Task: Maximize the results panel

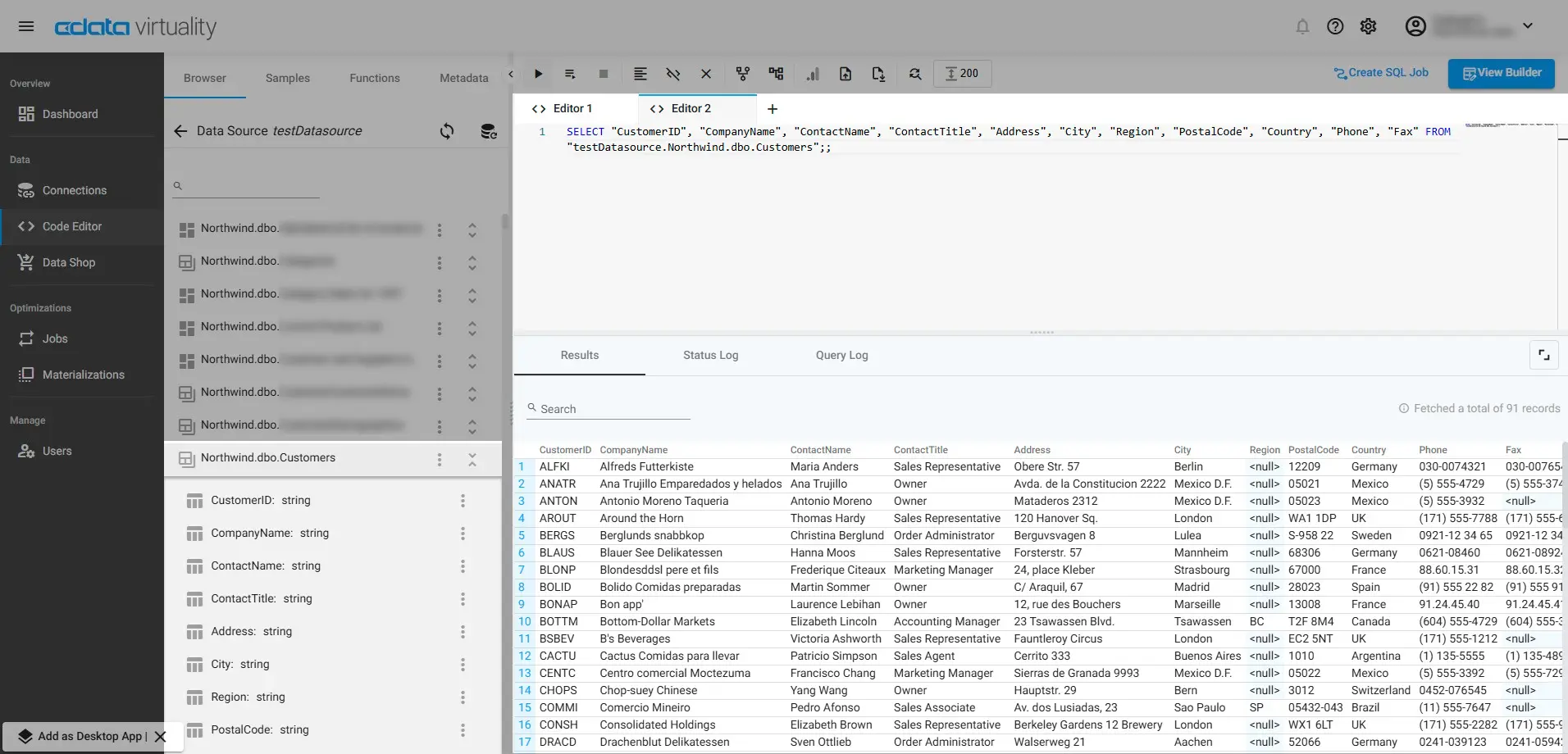Action: tap(1543, 355)
